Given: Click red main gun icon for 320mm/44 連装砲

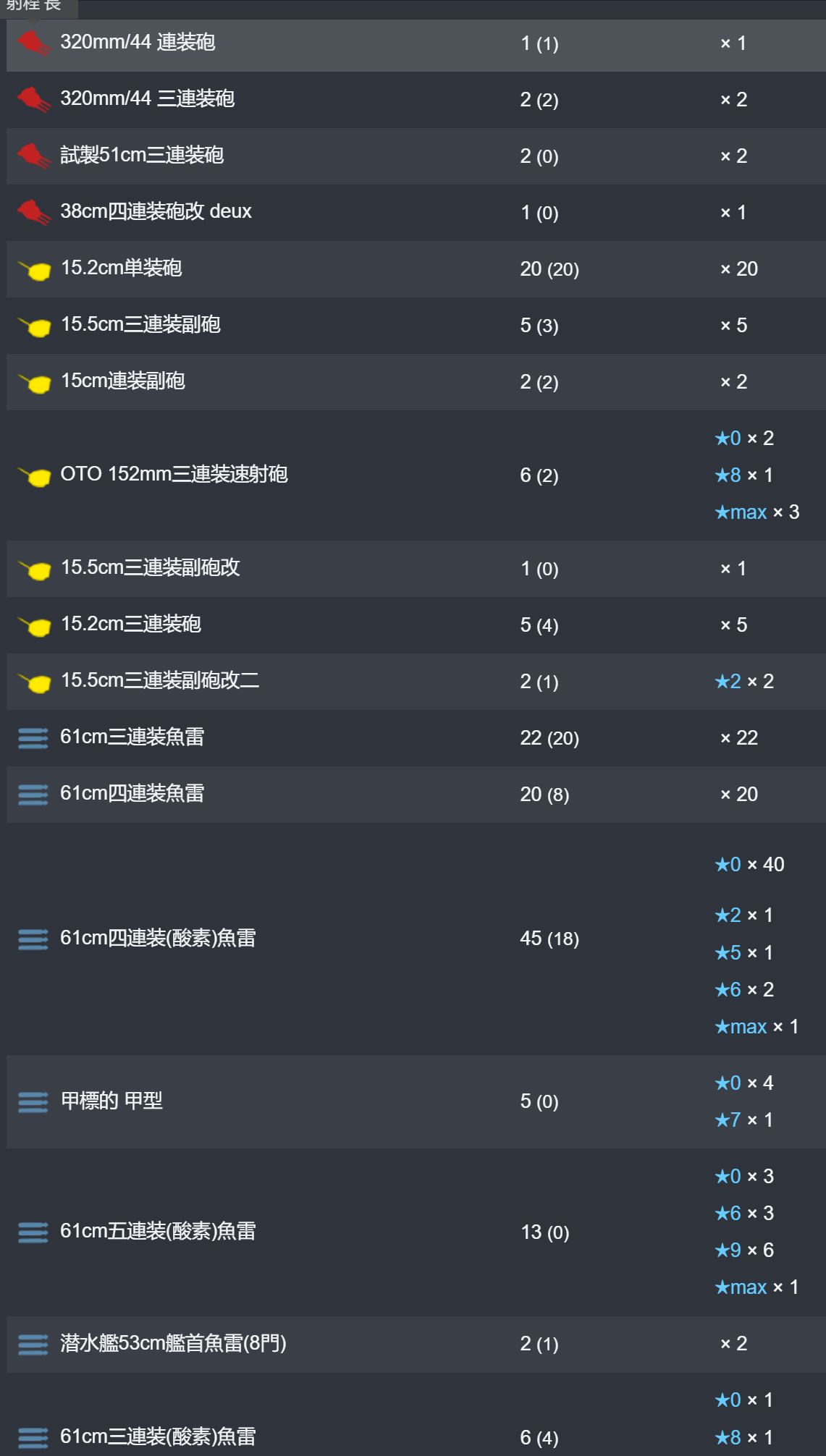Looking at the screenshot, I should point(33,43).
